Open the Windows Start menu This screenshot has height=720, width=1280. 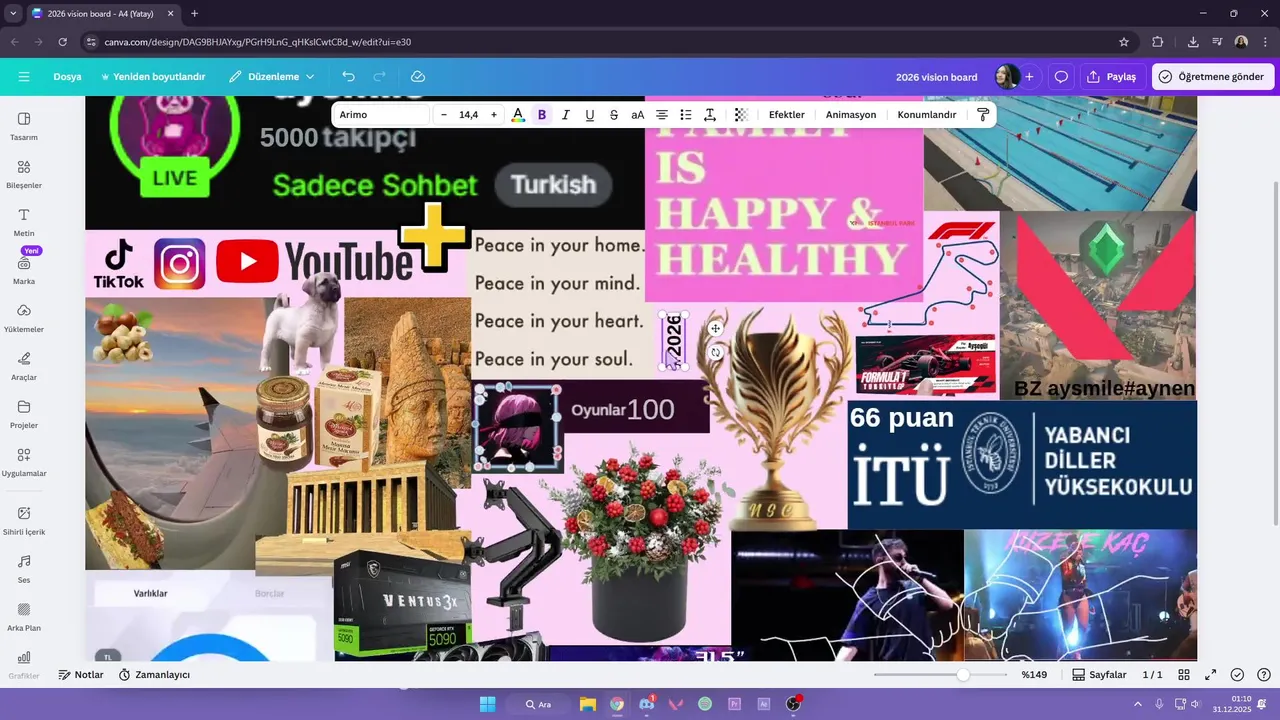point(487,704)
